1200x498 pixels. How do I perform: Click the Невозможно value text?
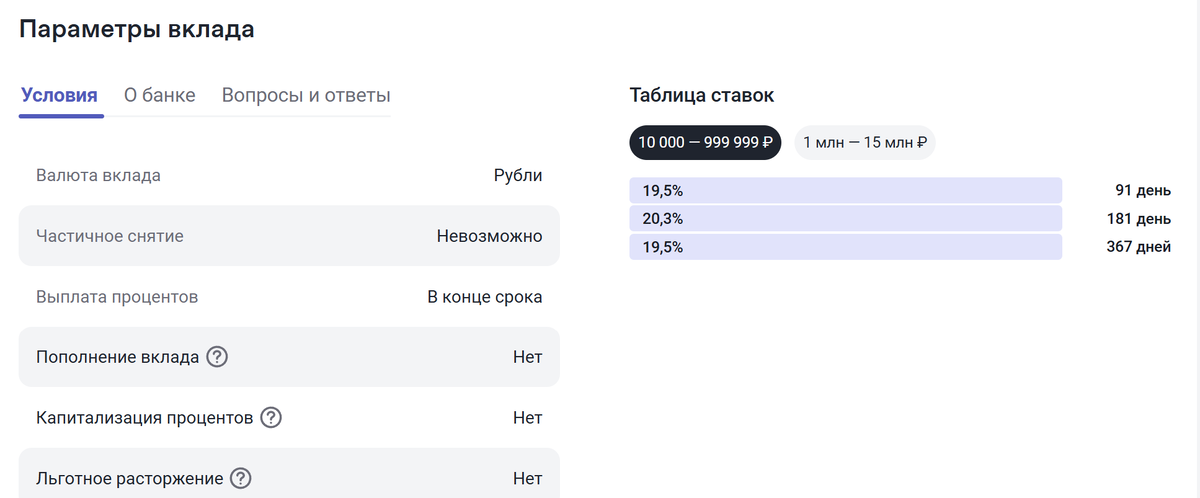click(x=489, y=236)
